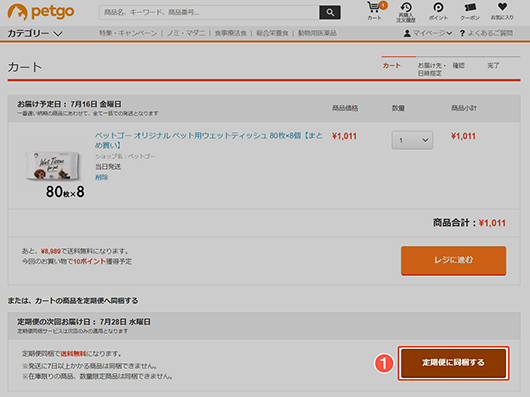This screenshot has height=397, width=530.
Task: Click the FAQ question mark icon
Action: [462, 33]
